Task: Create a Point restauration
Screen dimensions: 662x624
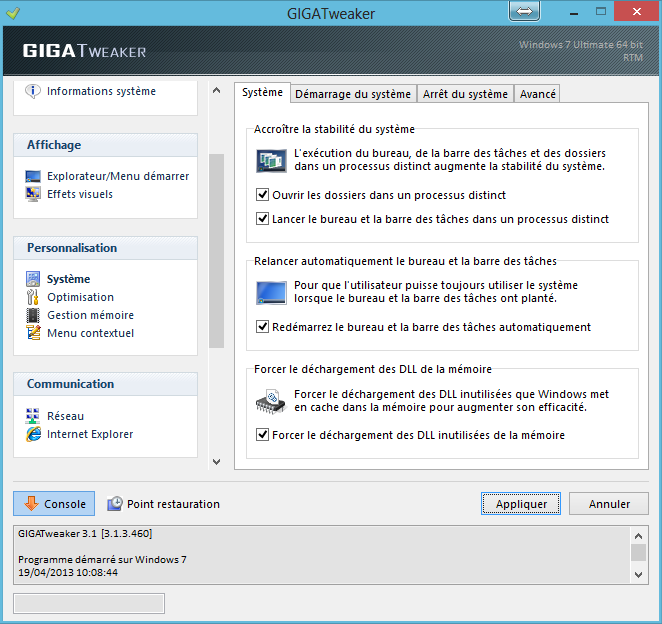Action: 163,504
